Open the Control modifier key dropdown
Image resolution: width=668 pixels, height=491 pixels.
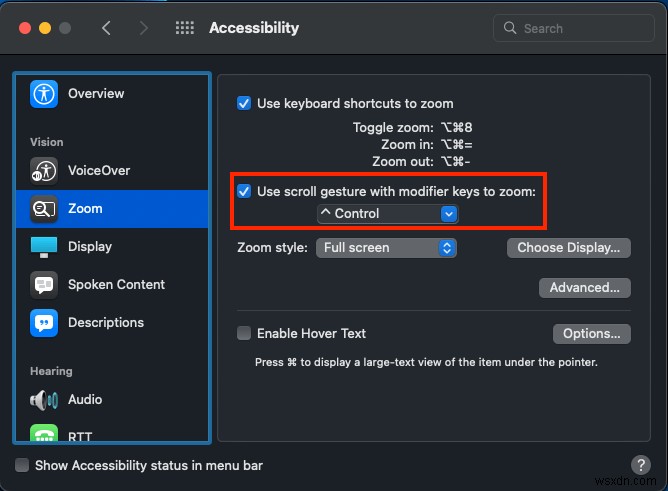[386, 213]
